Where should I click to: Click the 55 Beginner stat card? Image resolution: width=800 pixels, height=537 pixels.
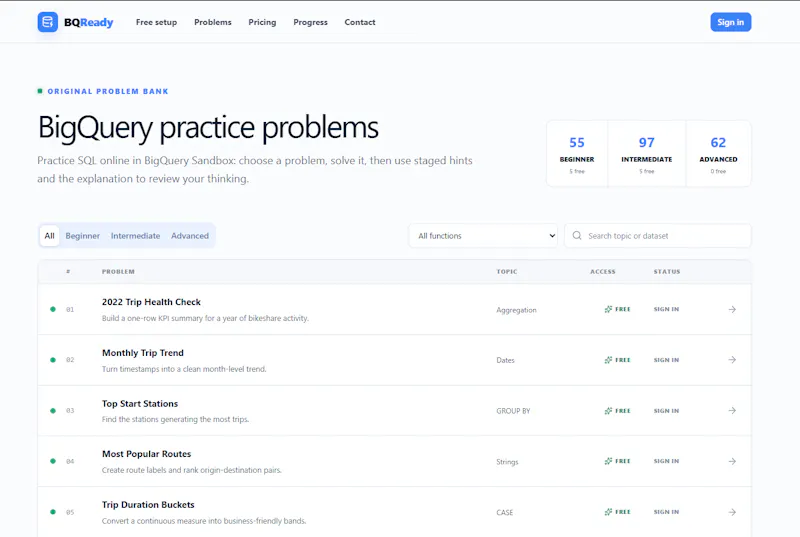tap(577, 154)
